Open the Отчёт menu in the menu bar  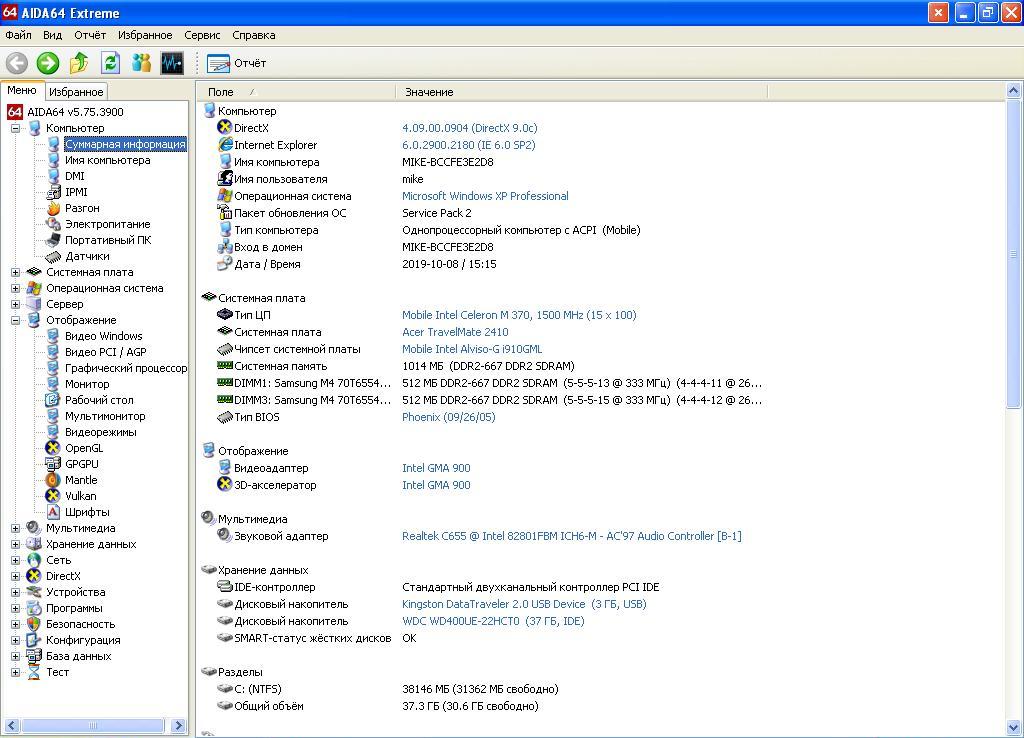[90, 35]
